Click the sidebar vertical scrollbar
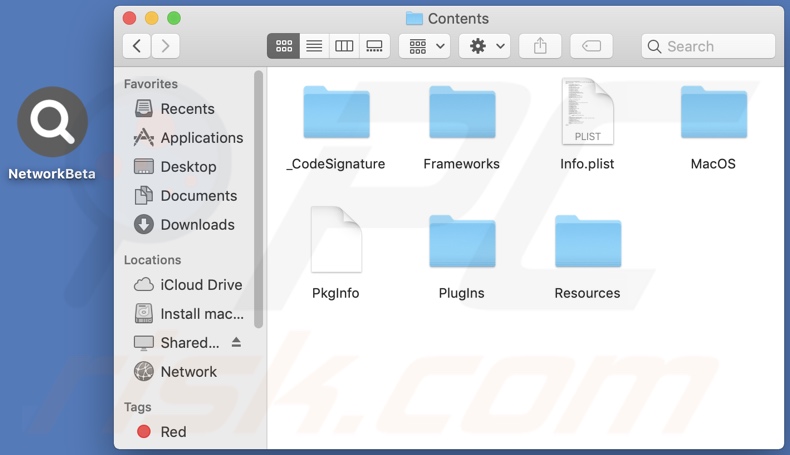The image size is (790, 455). click(x=258, y=199)
